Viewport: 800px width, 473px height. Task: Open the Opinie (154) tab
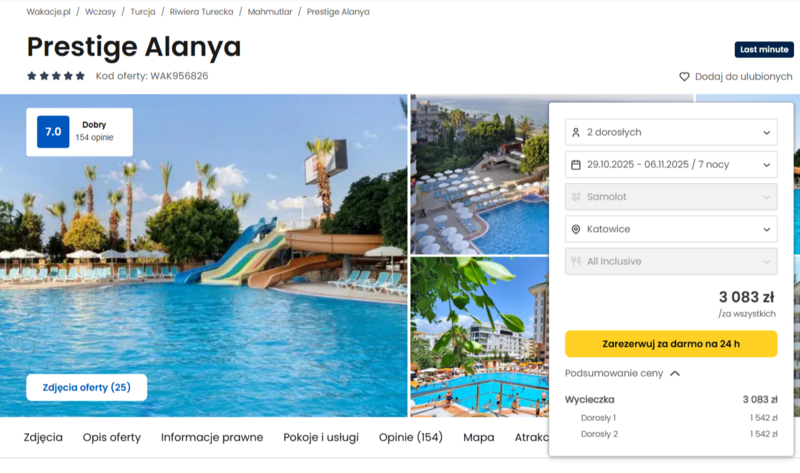pos(411,437)
